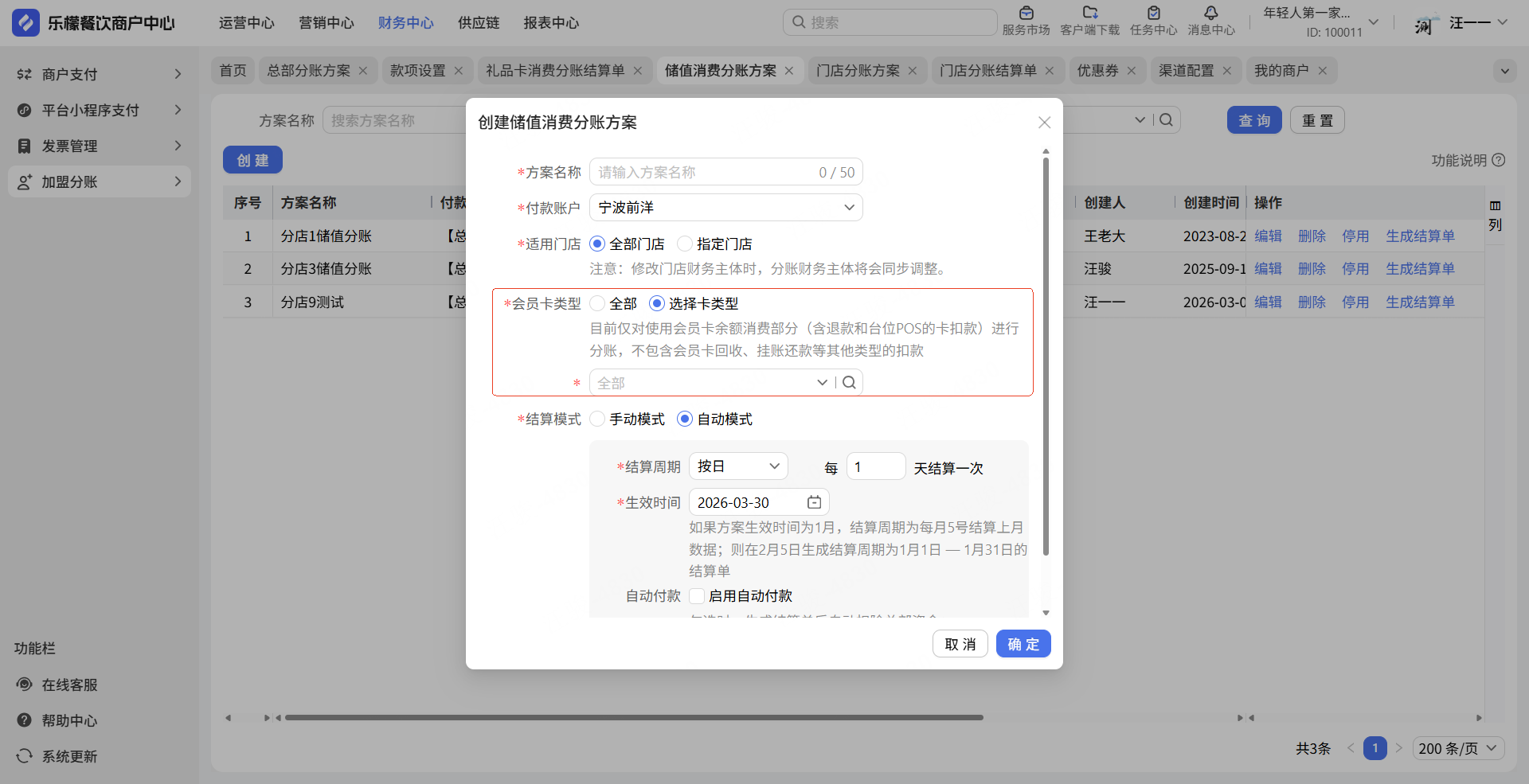
Task: Click the 乐檬餐饮商户中心 logo
Action: [x=93, y=23]
